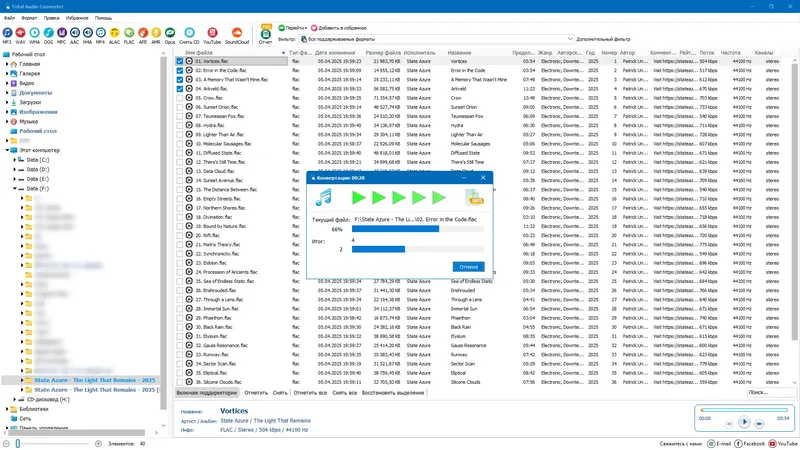Click Добавить в избранное
Viewport: 800px width, 450px height.
point(339,28)
